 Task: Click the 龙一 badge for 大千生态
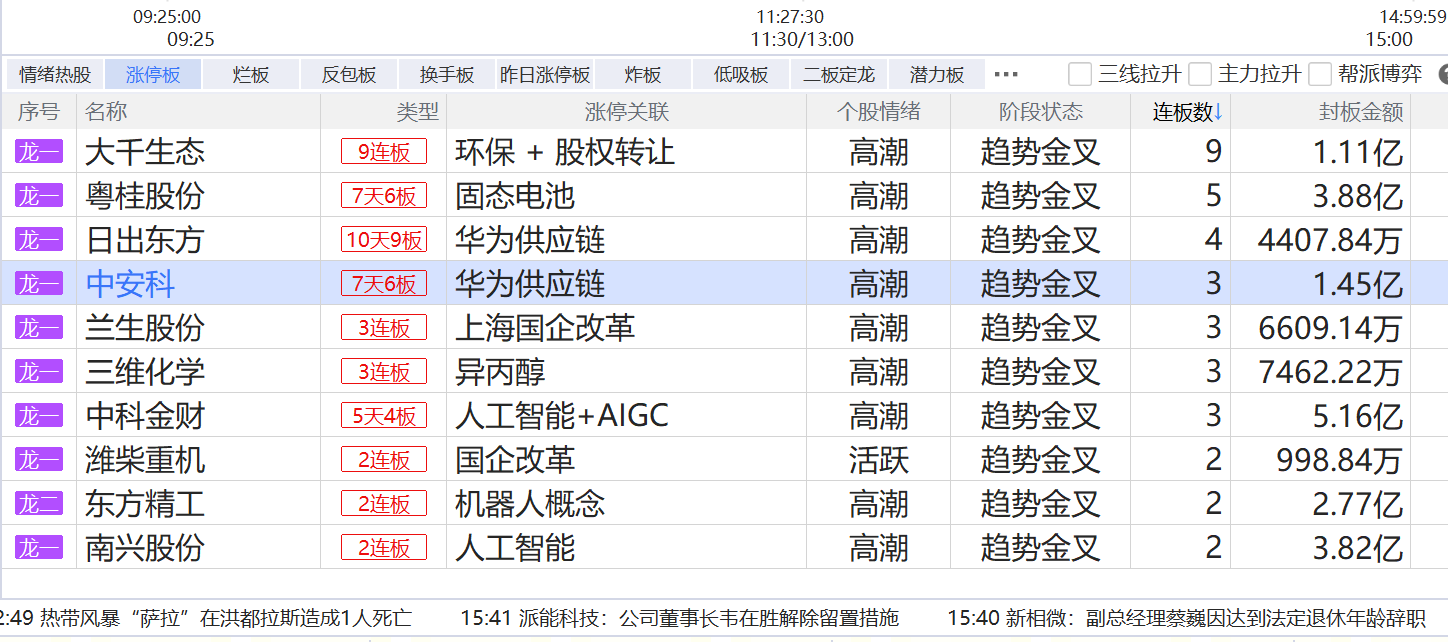(39, 152)
